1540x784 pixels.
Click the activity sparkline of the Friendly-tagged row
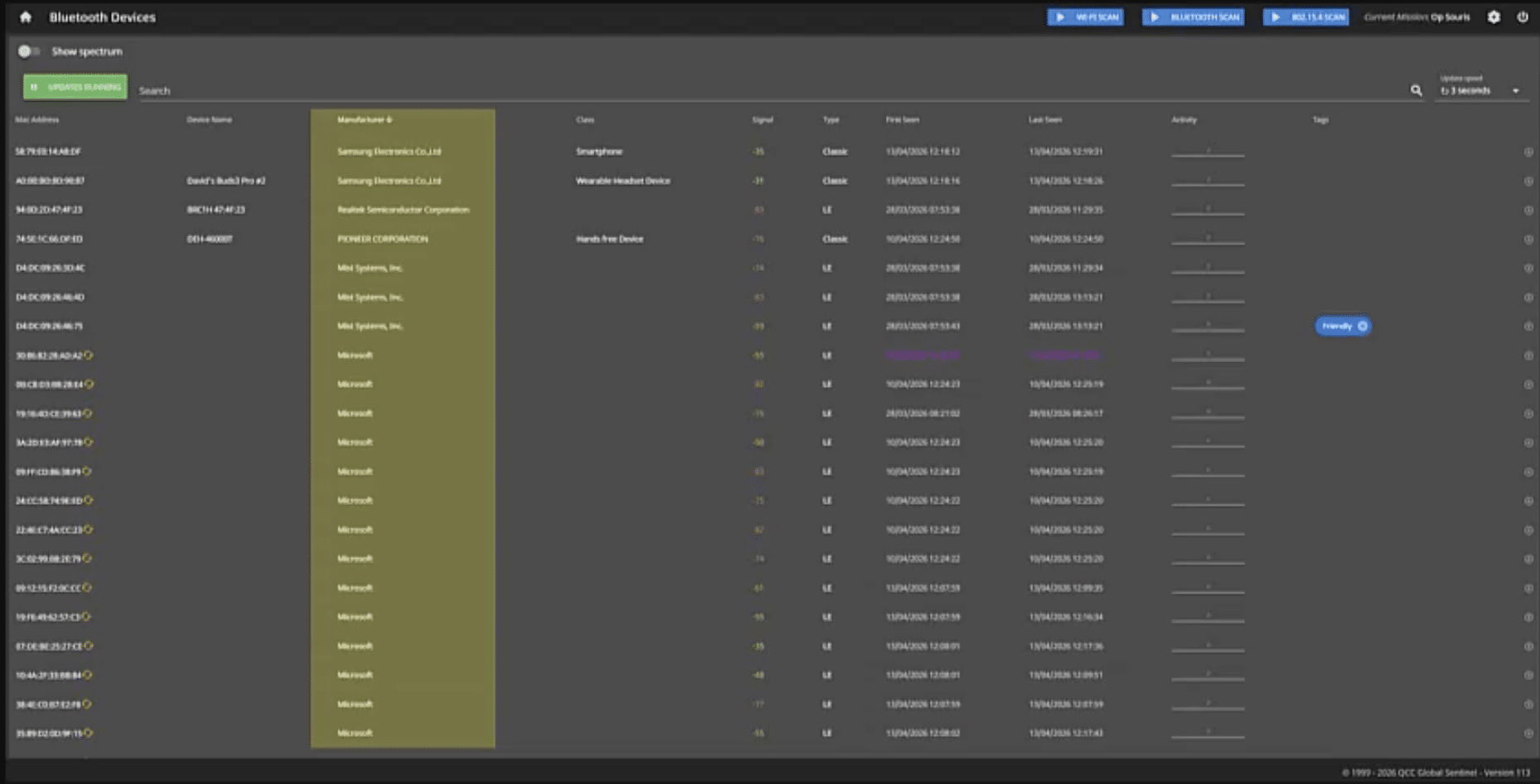pos(1208,327)
